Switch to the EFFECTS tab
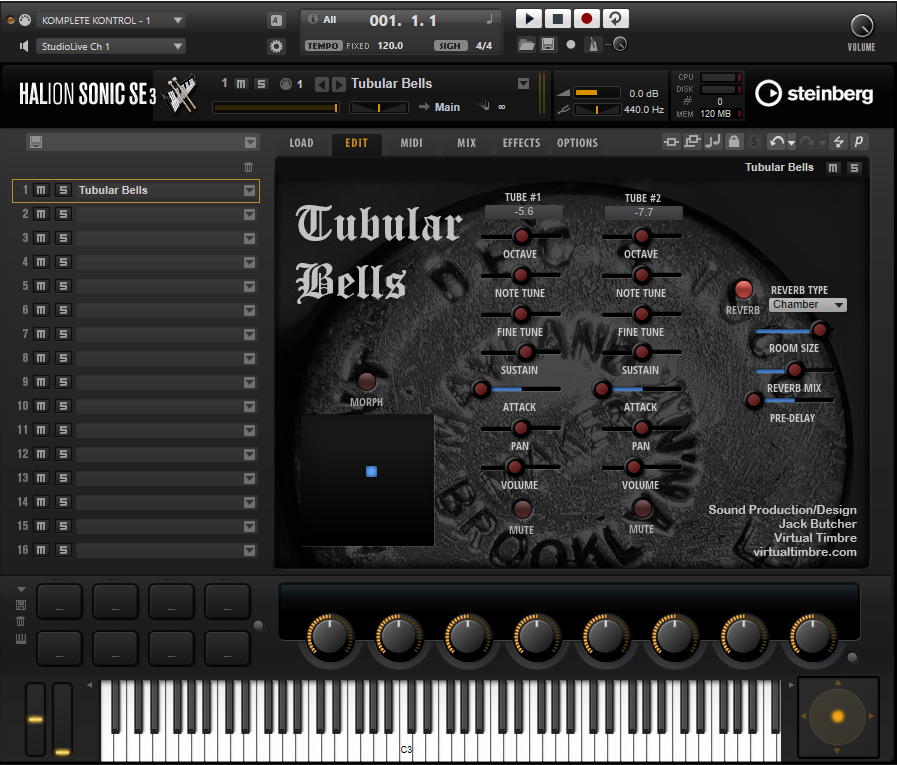 point(521,143)
